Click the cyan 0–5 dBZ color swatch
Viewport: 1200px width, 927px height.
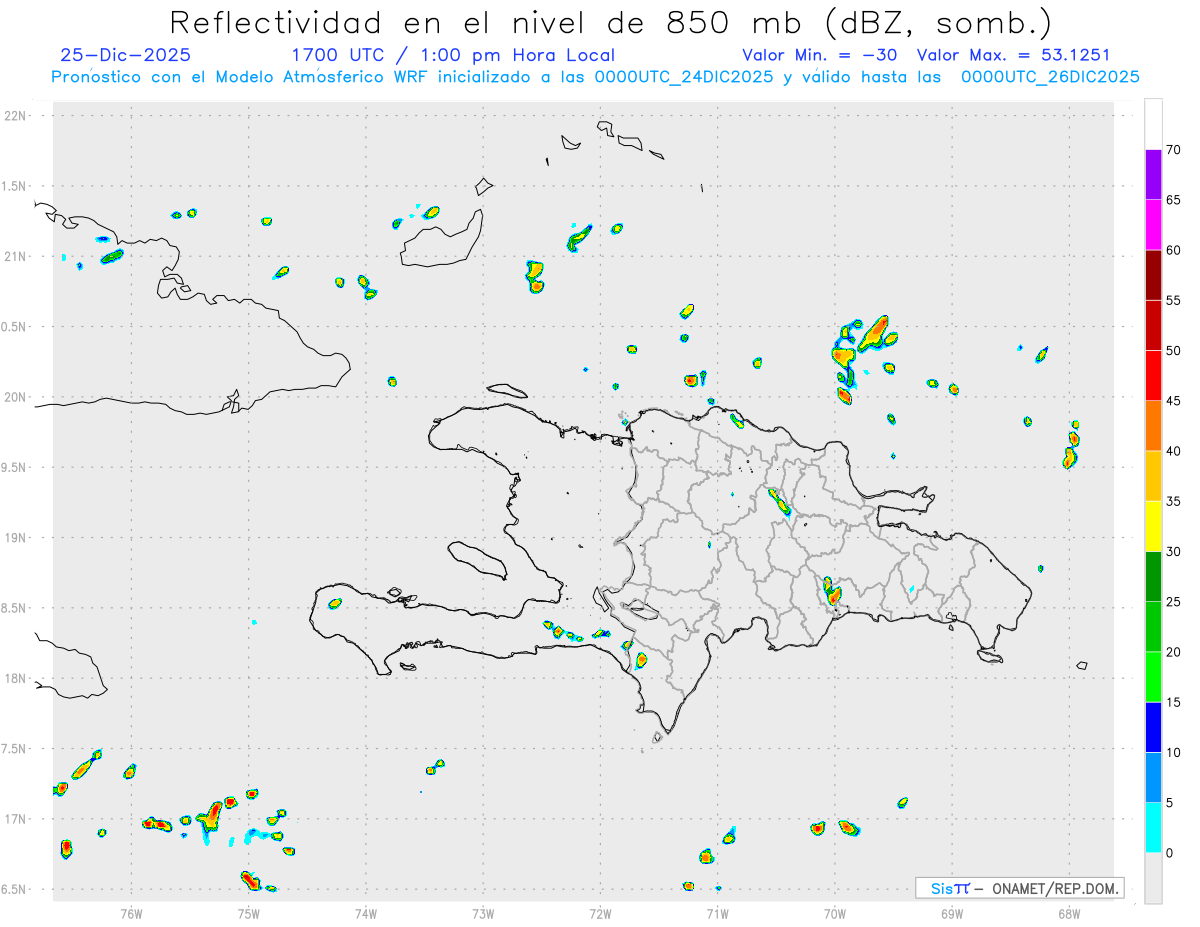tap(1153, 828)
